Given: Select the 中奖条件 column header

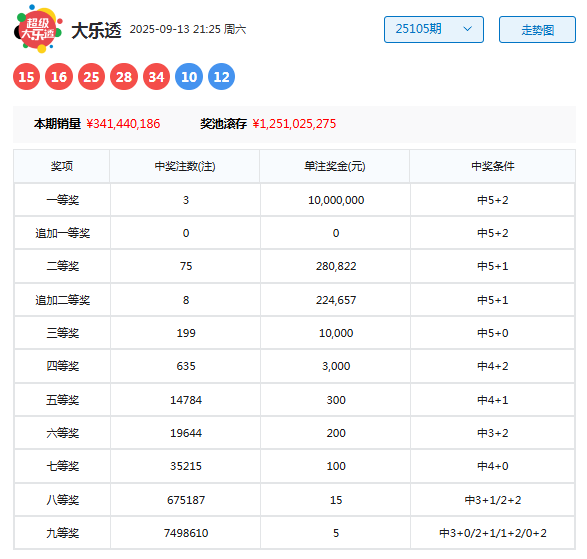Looking at the screenshot, I should [x=493, y=166].
